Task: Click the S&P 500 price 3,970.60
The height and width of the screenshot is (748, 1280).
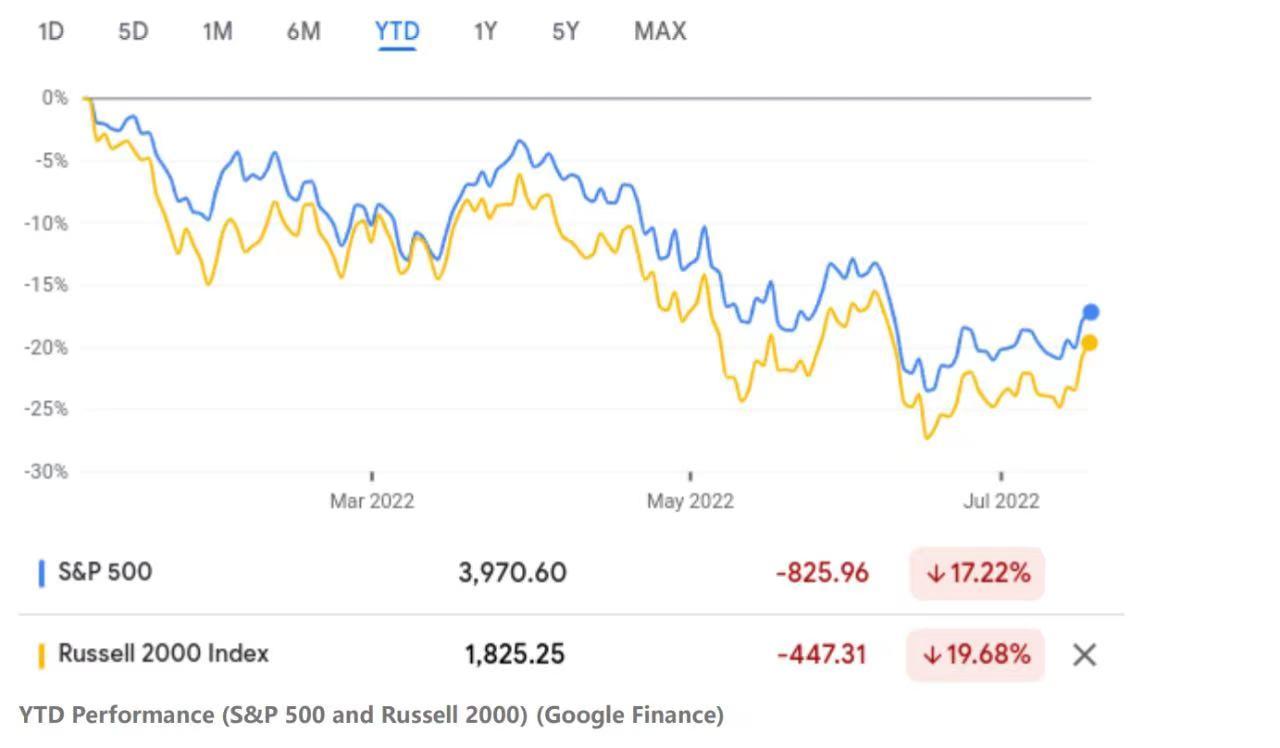Action: [512, 573]
